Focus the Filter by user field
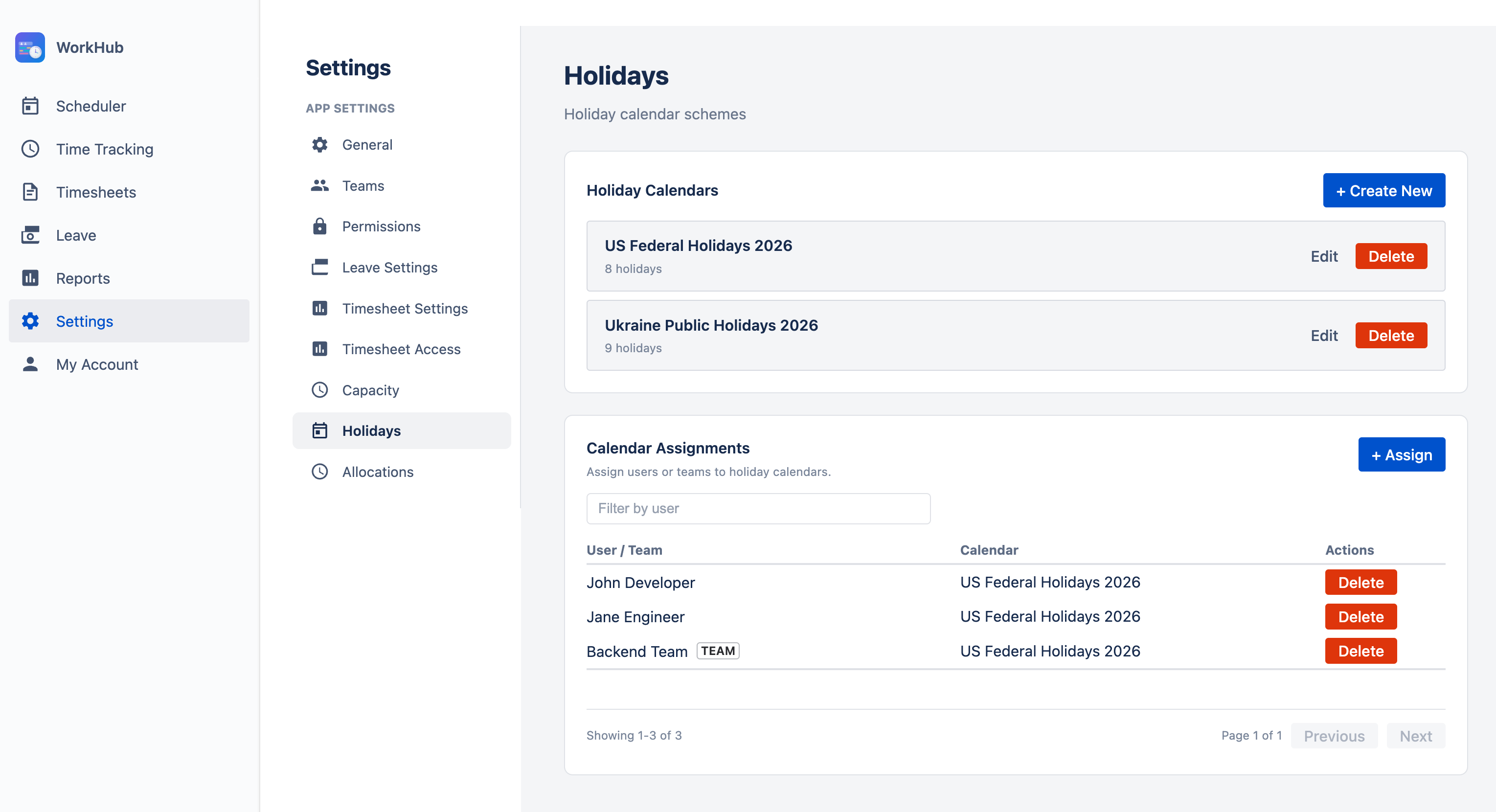1496x812 pixels. 758,508
